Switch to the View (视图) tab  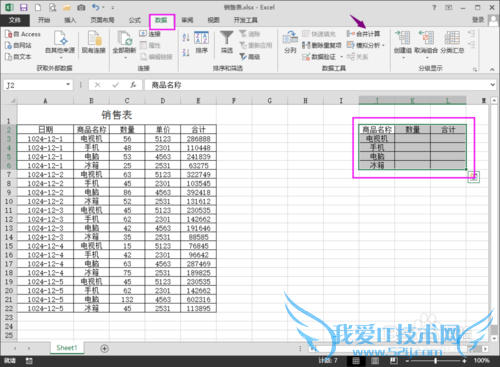(213, 20)
